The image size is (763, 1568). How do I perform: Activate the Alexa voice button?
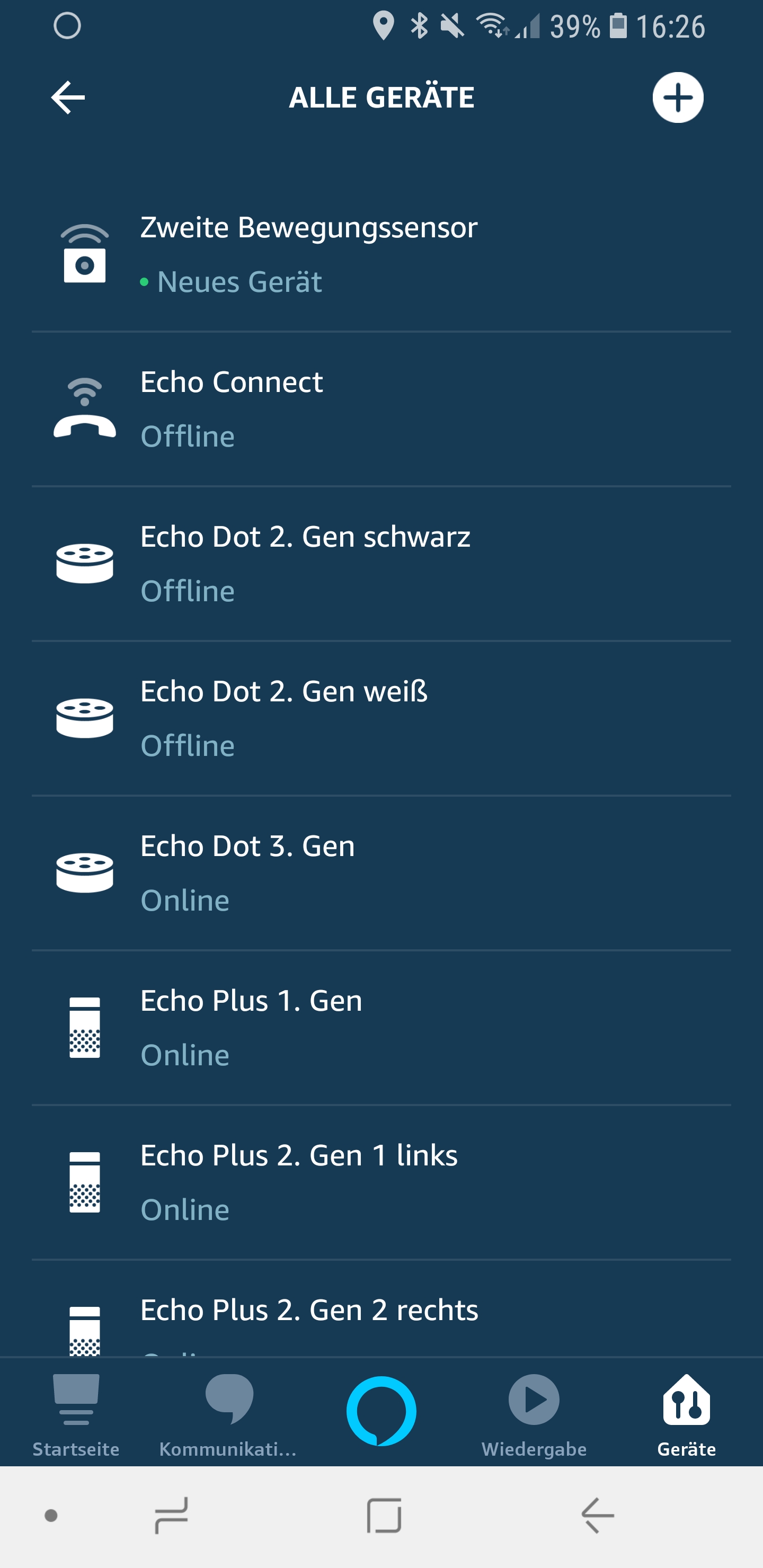[381, 1410]
